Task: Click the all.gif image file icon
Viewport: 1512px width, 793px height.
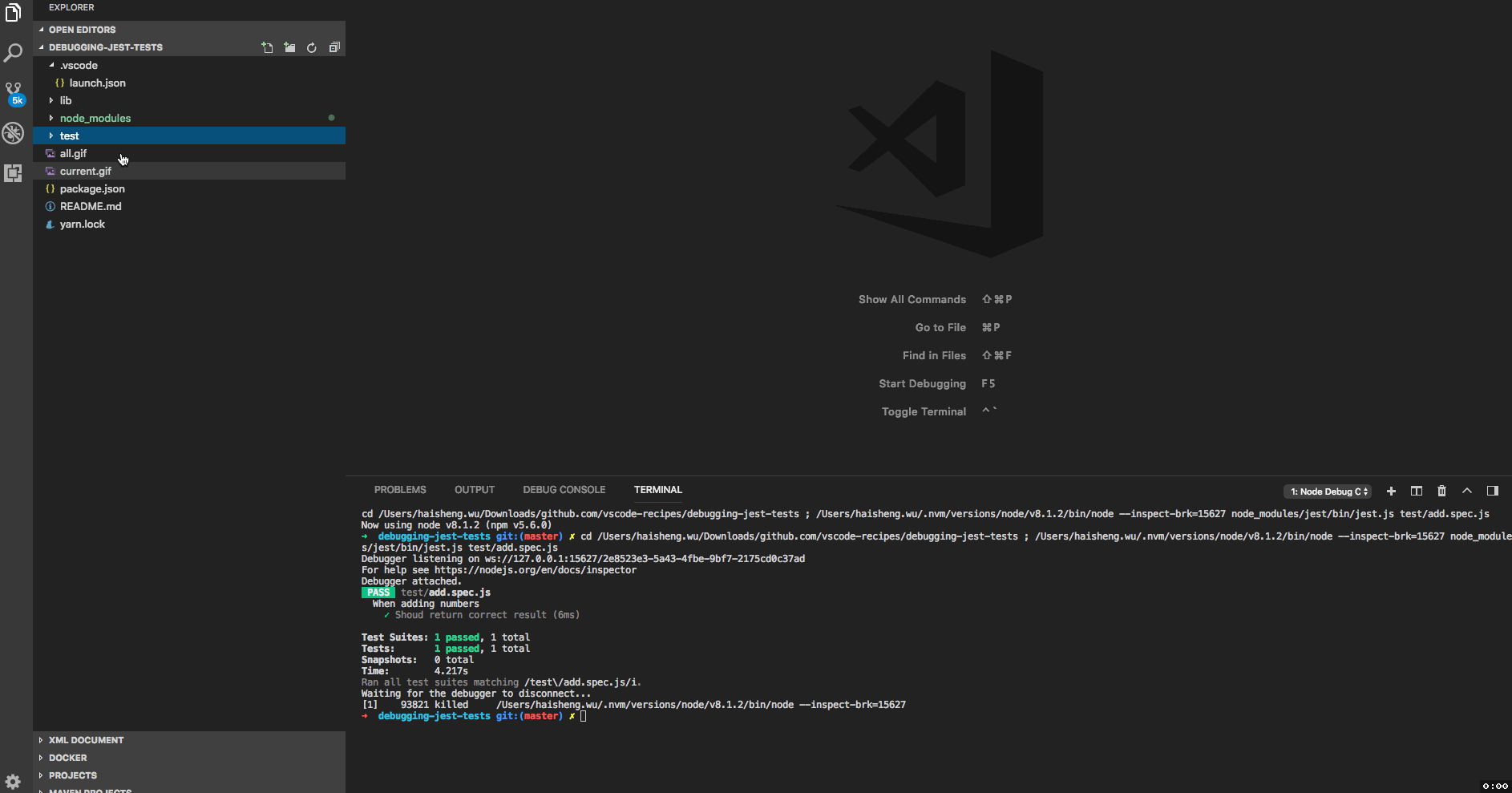Action: point(51,153)
